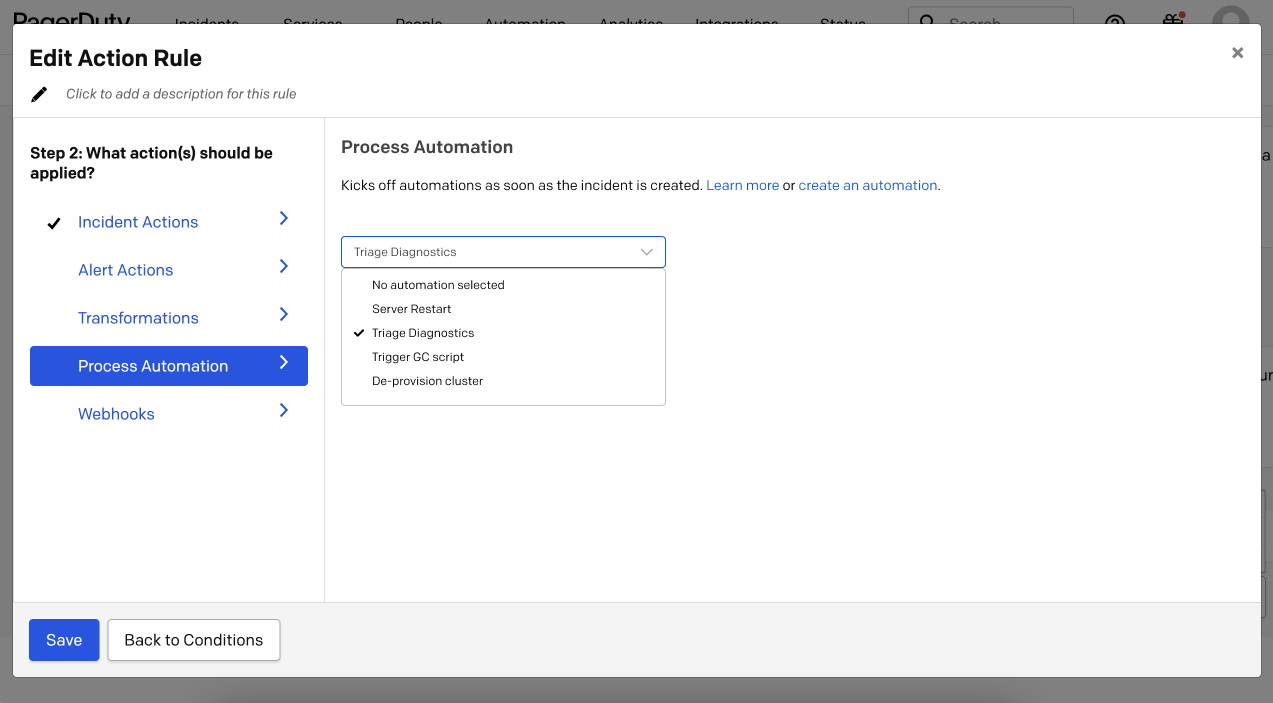Viewport: 1273px width, 703px height.
Task: Select 'No automation selected' option
Action: 438,285
